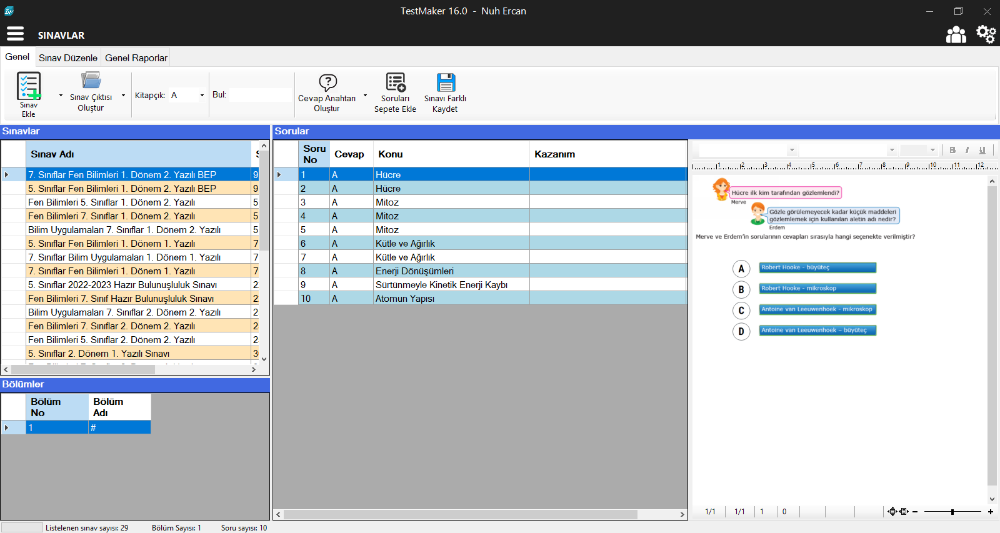Switch to the Genel Raporlar tab
The image size is (1000, 533).
click(x=137, y=58)
